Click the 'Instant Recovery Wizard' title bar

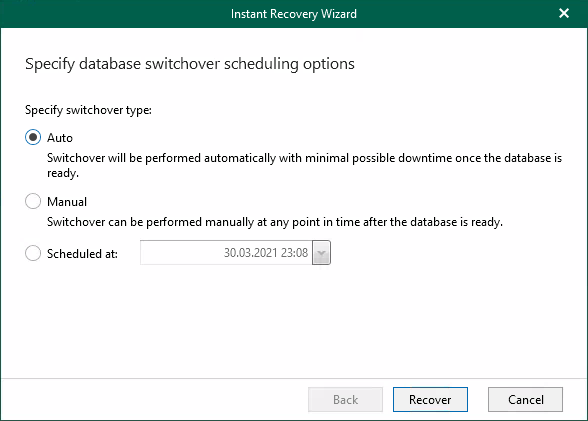294,14
